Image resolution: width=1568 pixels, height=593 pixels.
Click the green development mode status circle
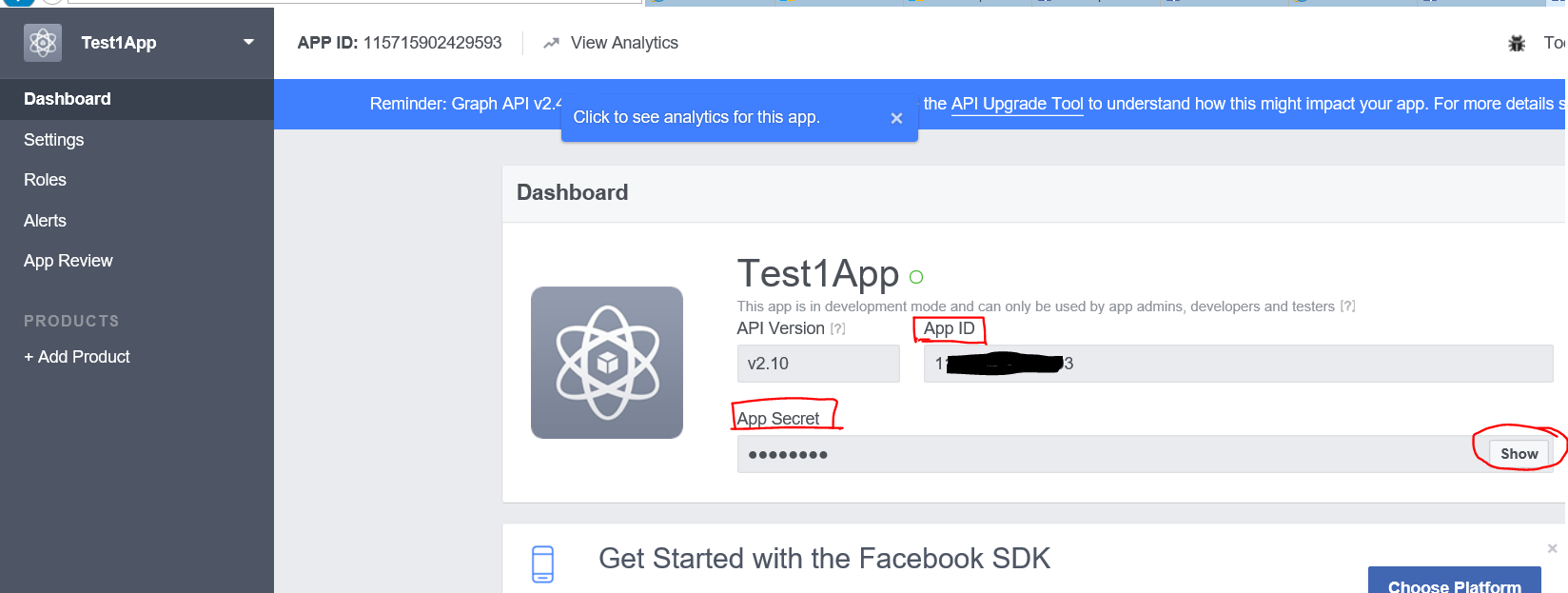pyautogui.click(x=916, y=277)
